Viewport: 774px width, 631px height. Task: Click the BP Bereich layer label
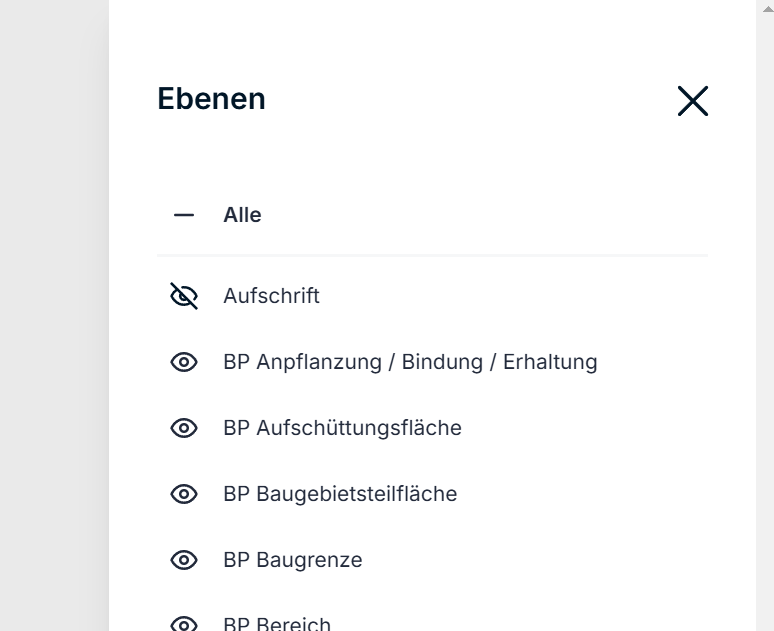click(x=276, y=624)
